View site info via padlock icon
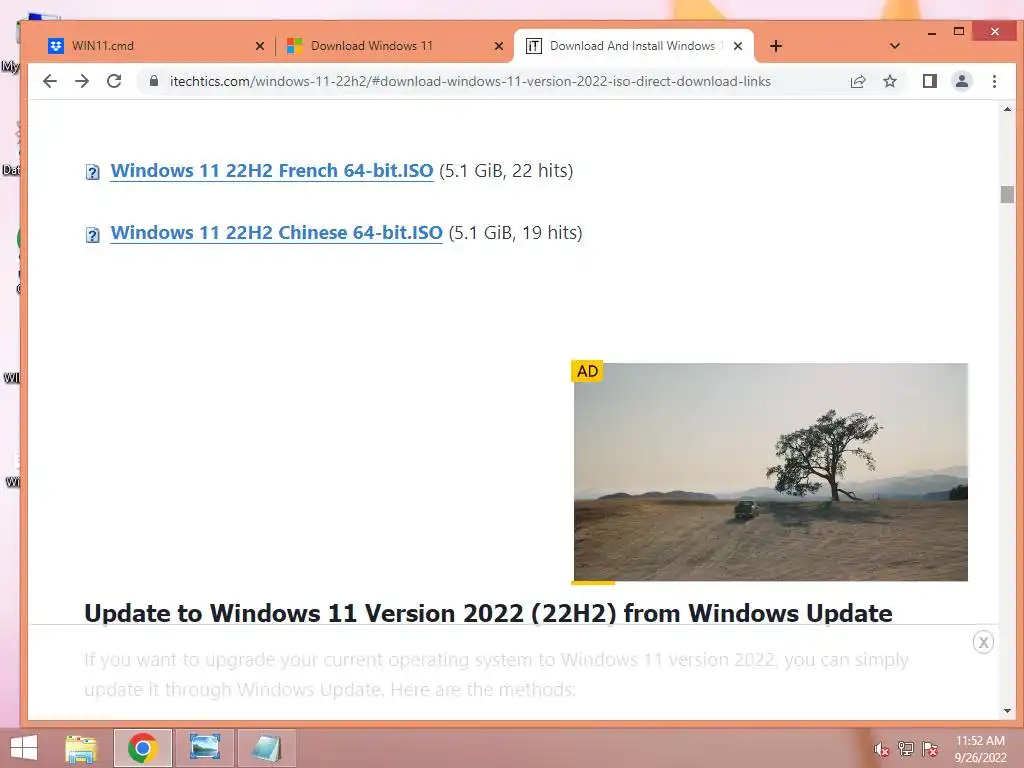Screen dimensions: 1024x768 (153, 81)
